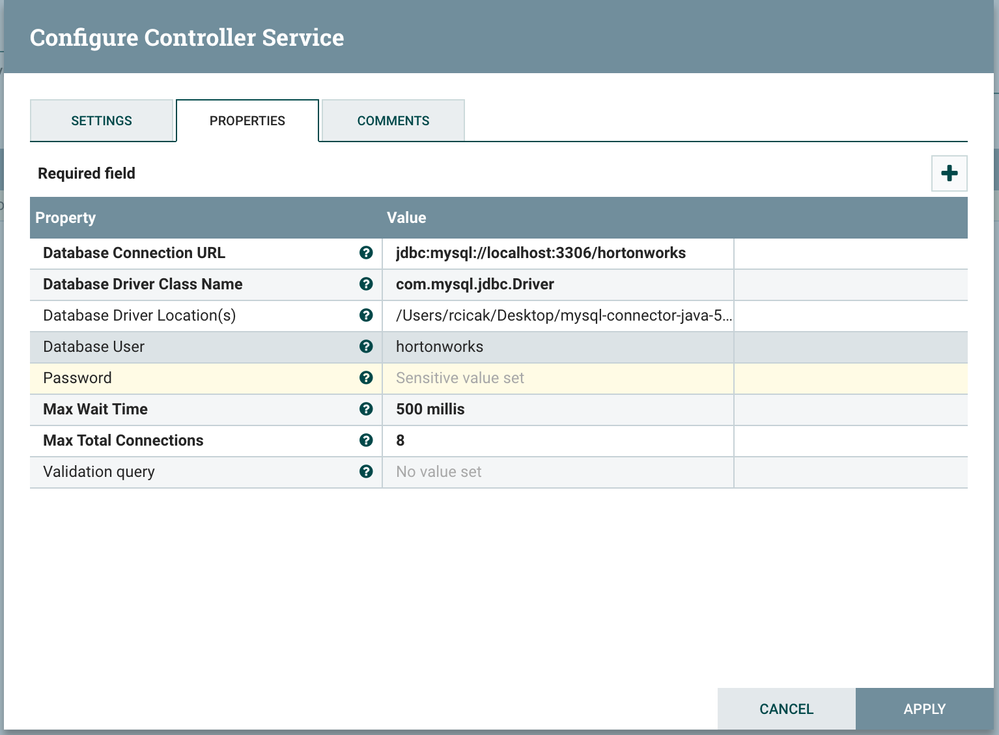Cancel the controller service configuration
The width and height of the screenshot is (999, 735).
coord(786,709)
